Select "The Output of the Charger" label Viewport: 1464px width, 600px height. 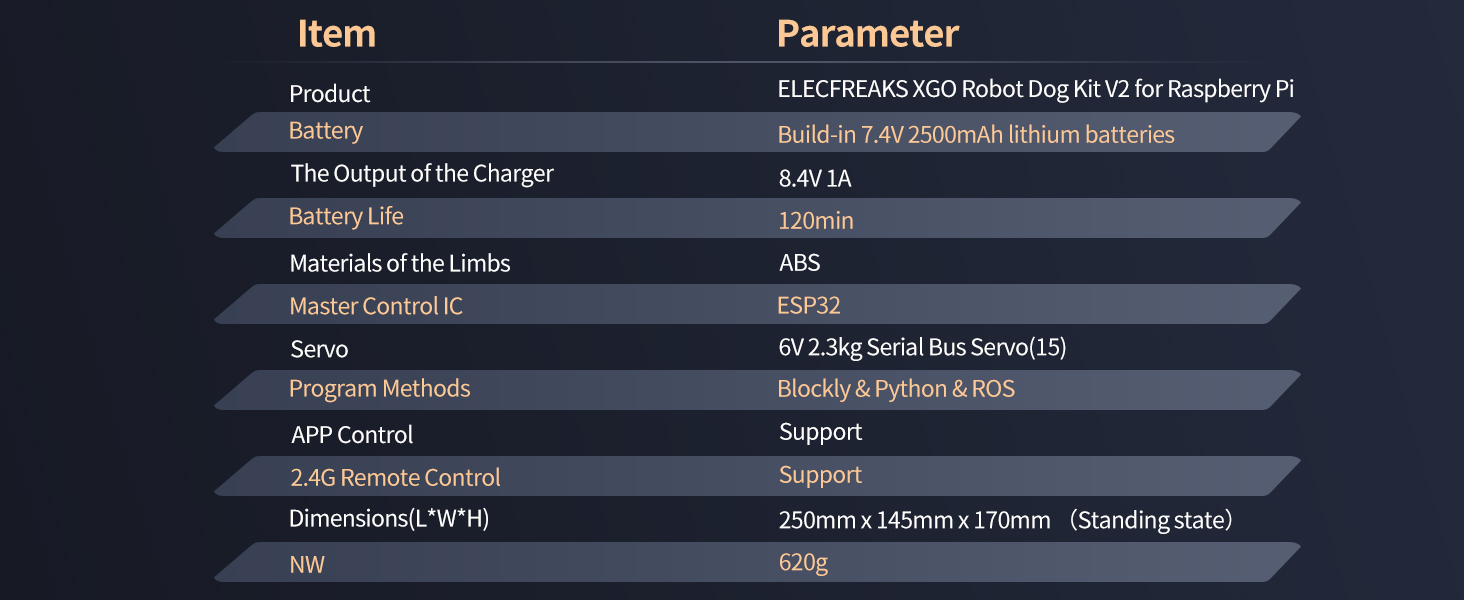click(421, 174)
